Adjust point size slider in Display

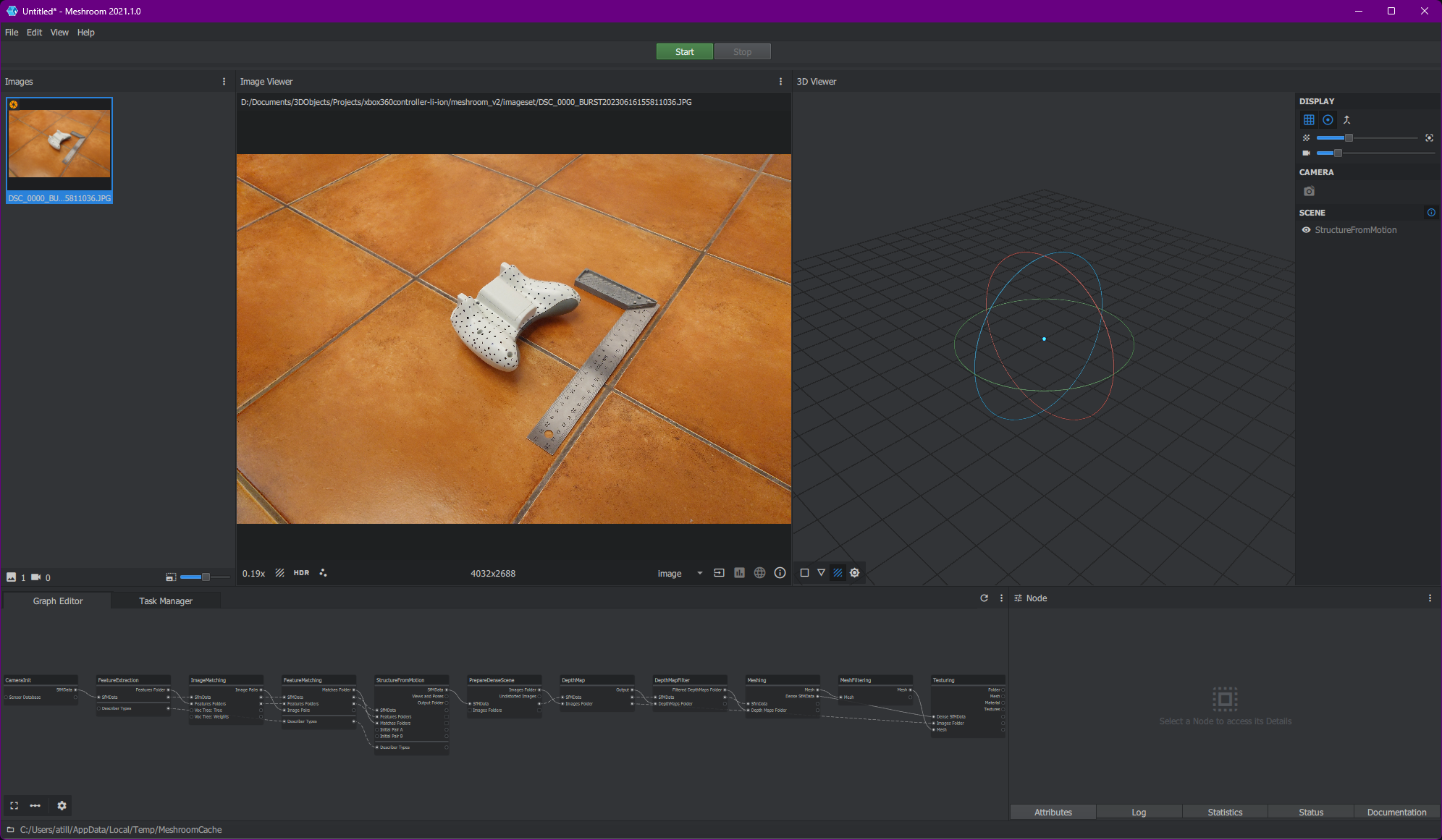point(1348,137)
